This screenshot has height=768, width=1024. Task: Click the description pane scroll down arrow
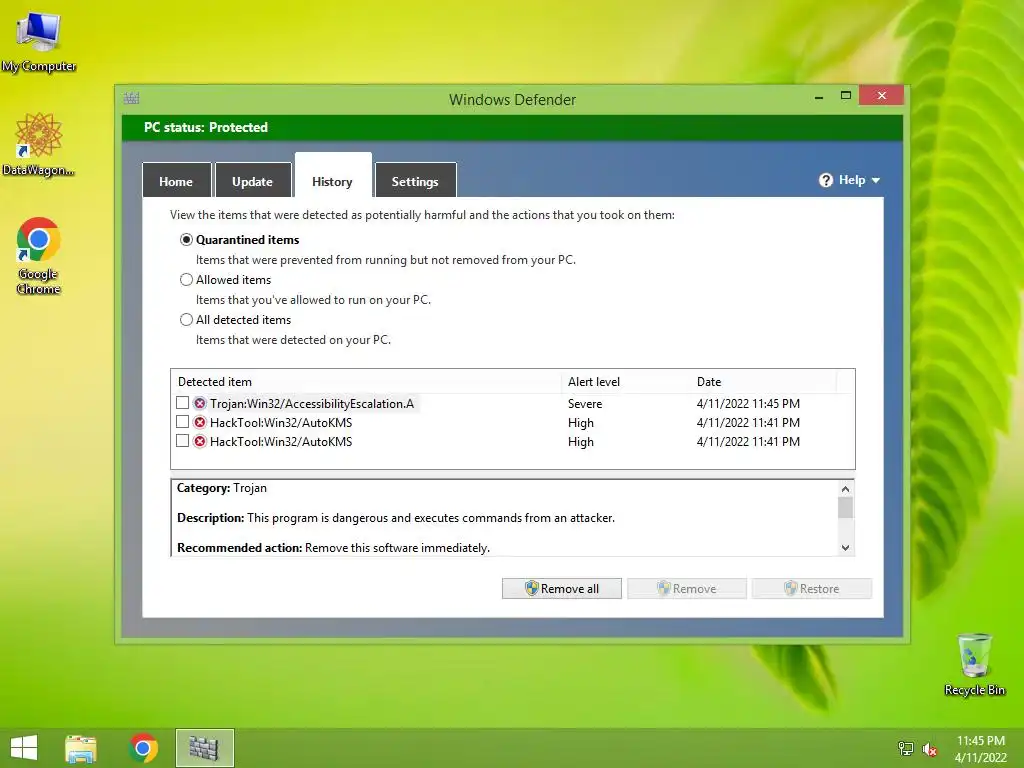[x=846, y=548]
